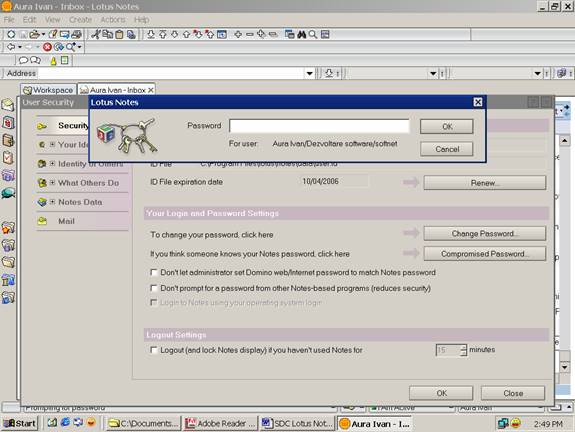Image resolution: width=575 pixels, height=432 pixels.
Task: Click the yellow person icon in chat toolbar
Action: [53, 61]
